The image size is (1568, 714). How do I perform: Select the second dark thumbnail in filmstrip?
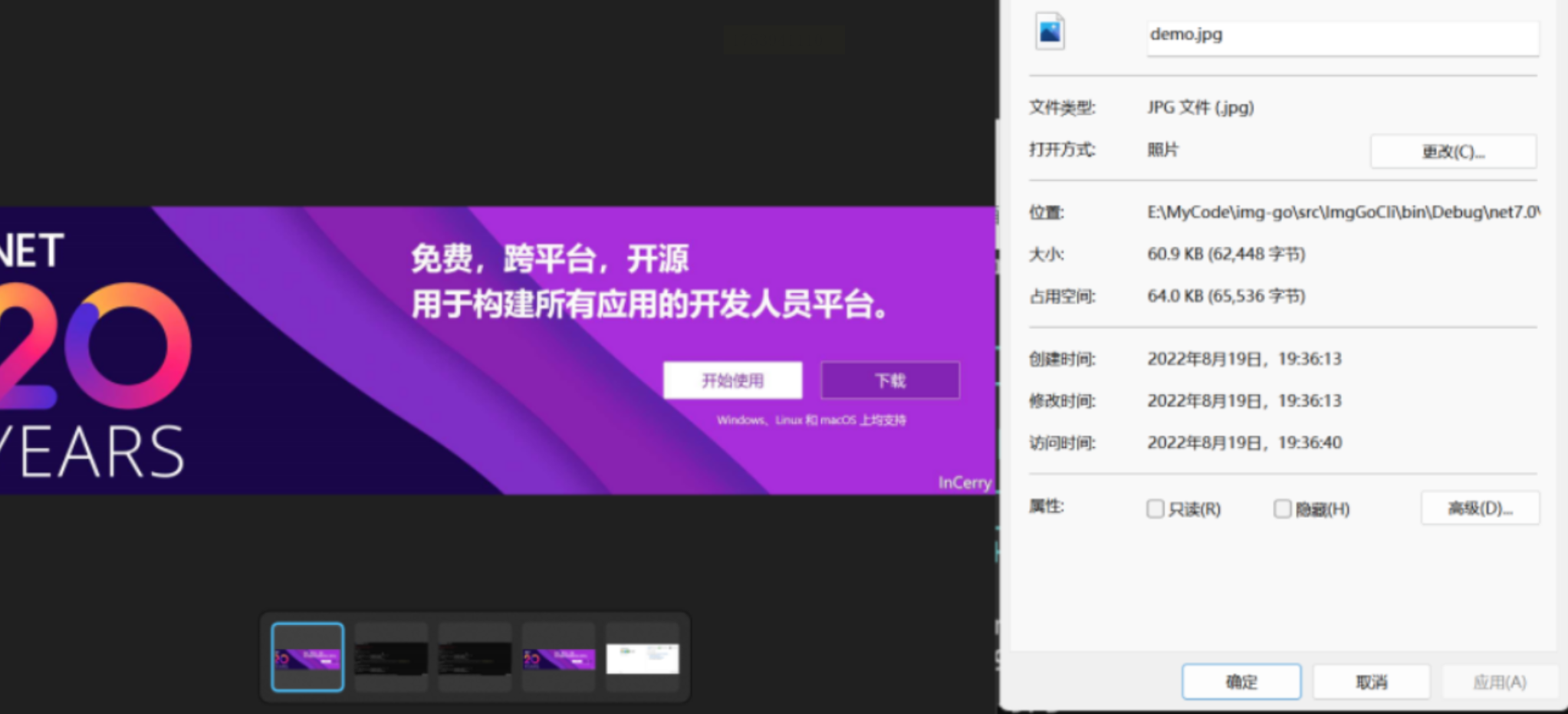click(x=391, y=657)
